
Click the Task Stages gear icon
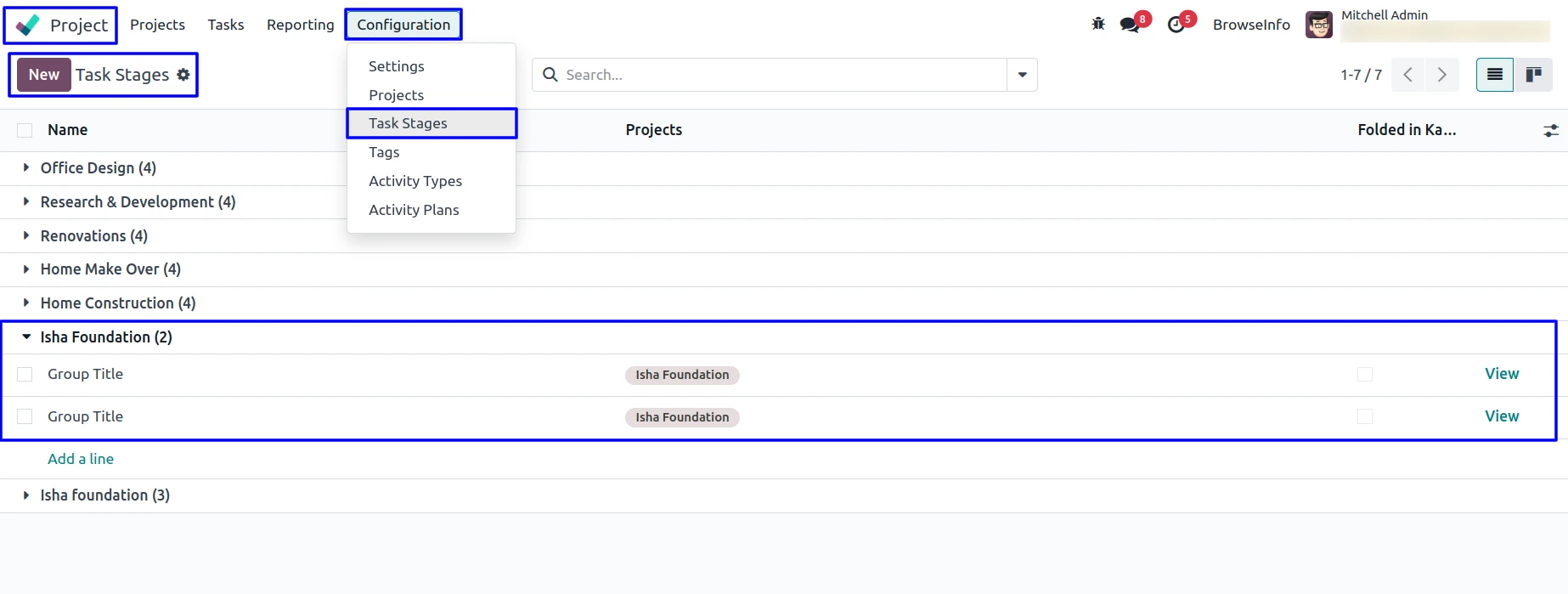pos(183,75)
